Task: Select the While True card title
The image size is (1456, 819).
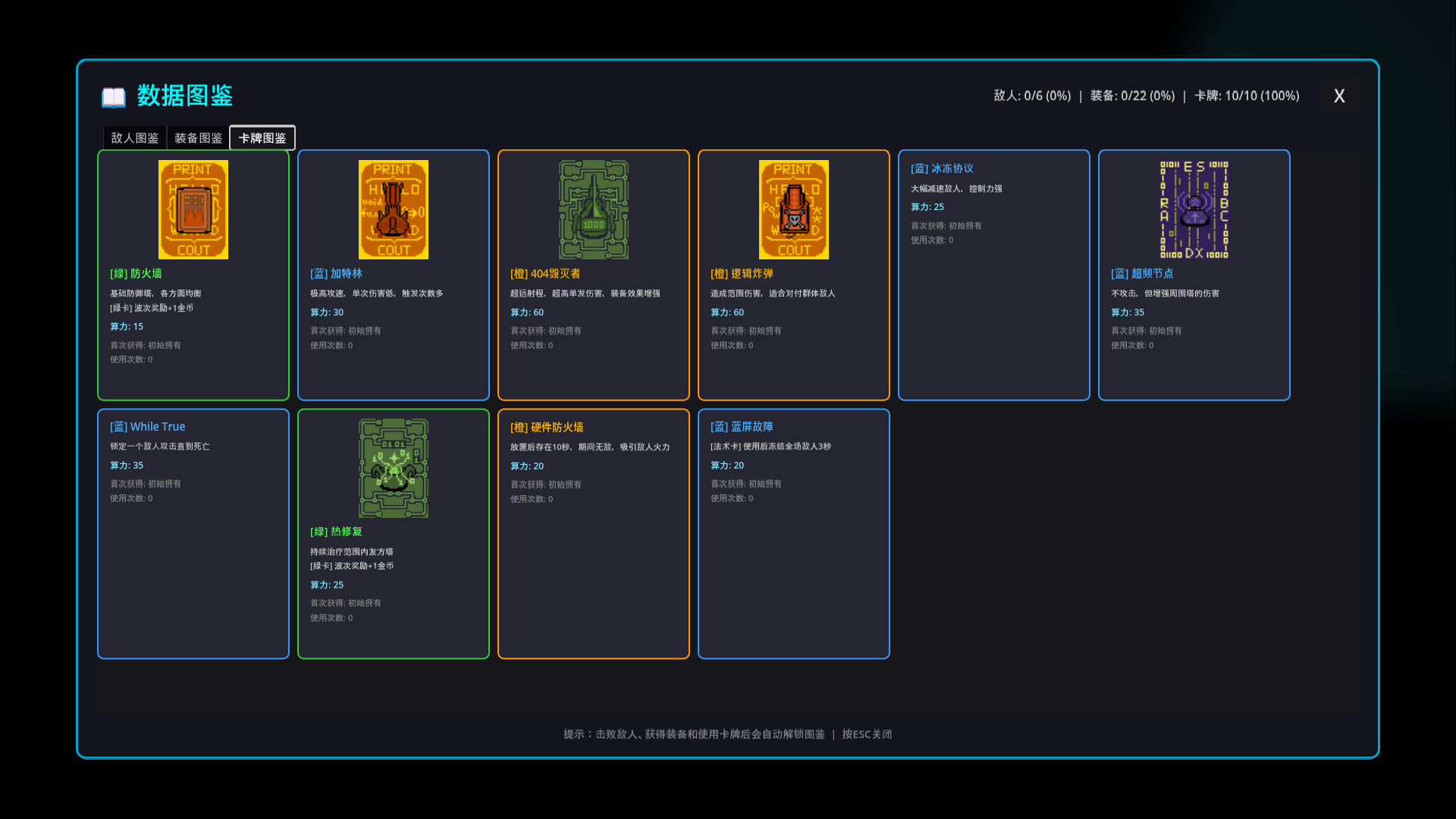Action: click(147, 426)
